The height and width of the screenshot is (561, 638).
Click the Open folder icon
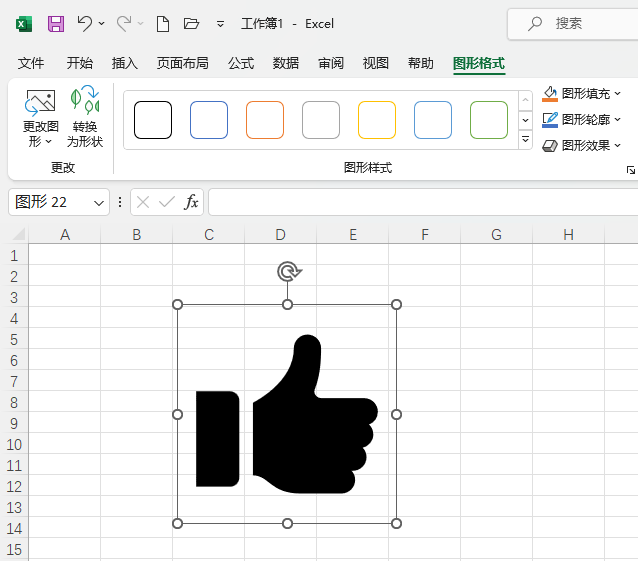click(x=192, y=23)
